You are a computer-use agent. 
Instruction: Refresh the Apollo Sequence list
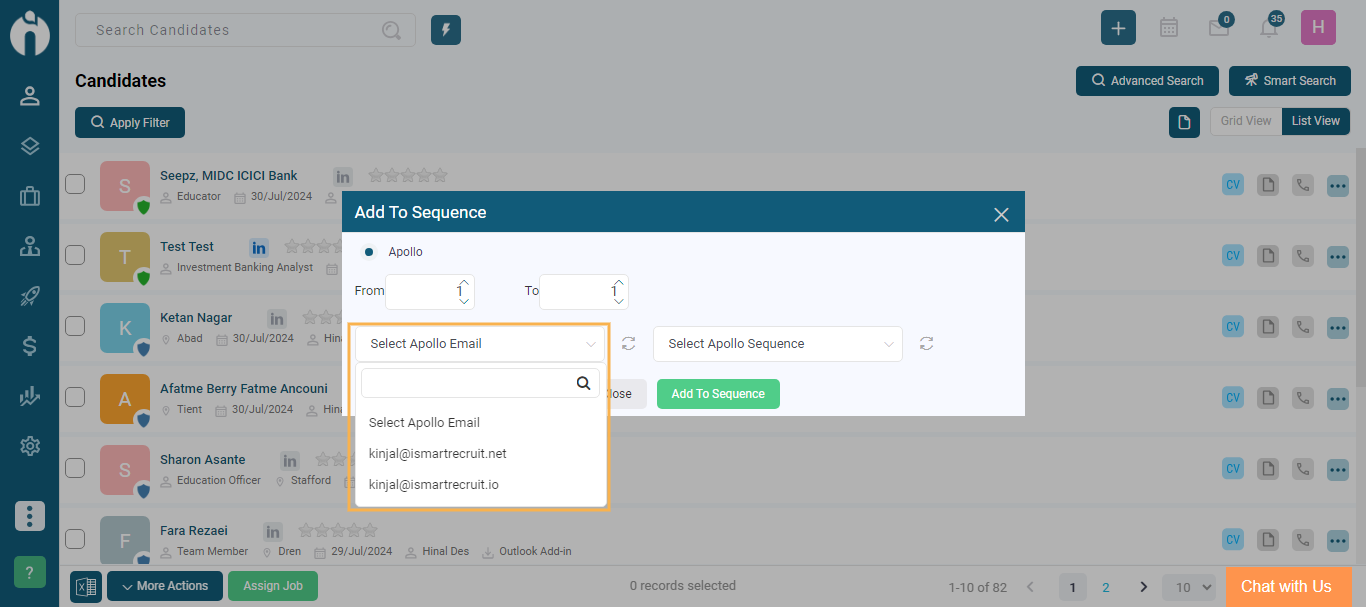(x=927, y=344)
